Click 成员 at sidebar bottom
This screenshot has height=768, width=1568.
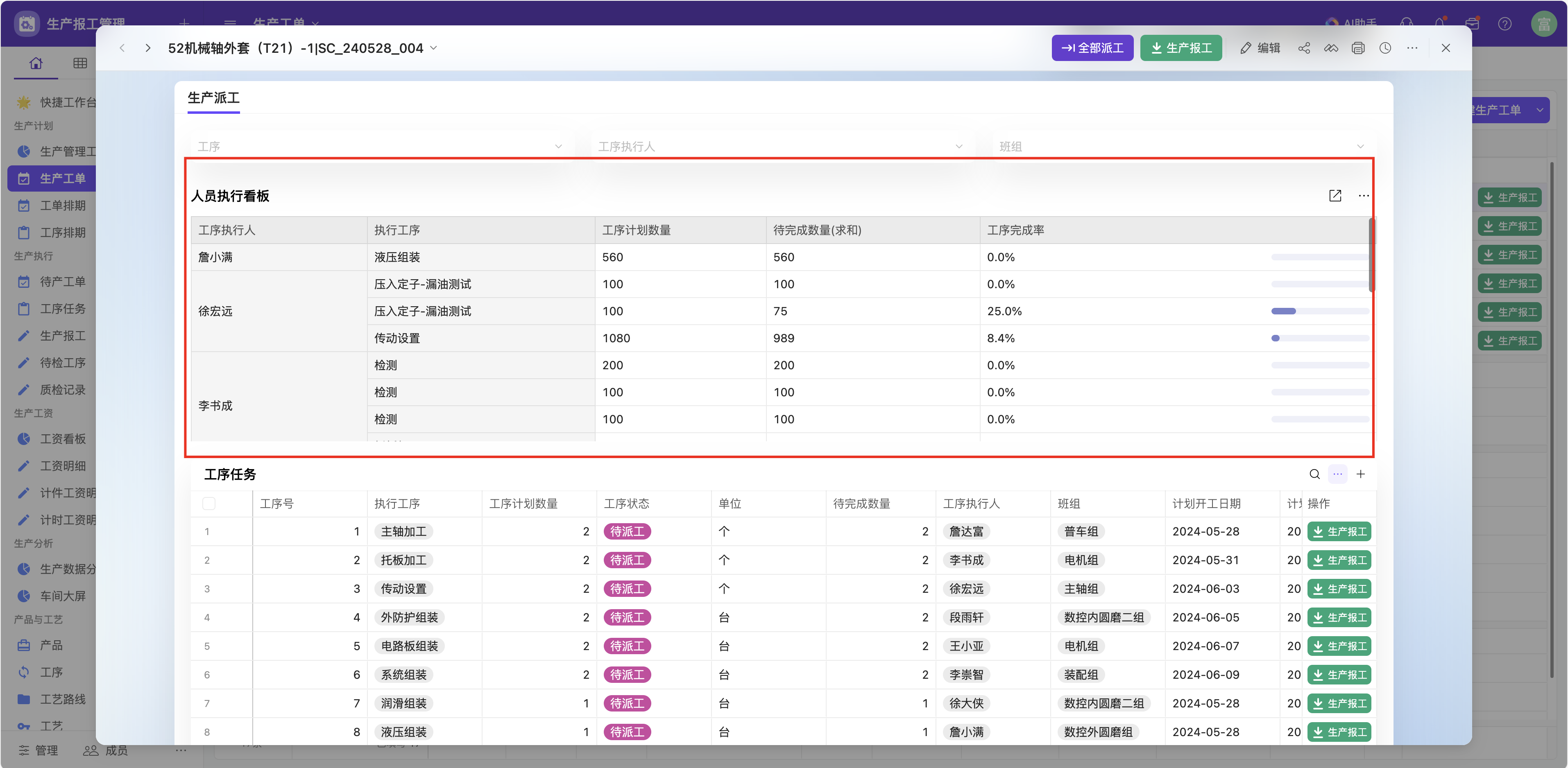point(105,750)
